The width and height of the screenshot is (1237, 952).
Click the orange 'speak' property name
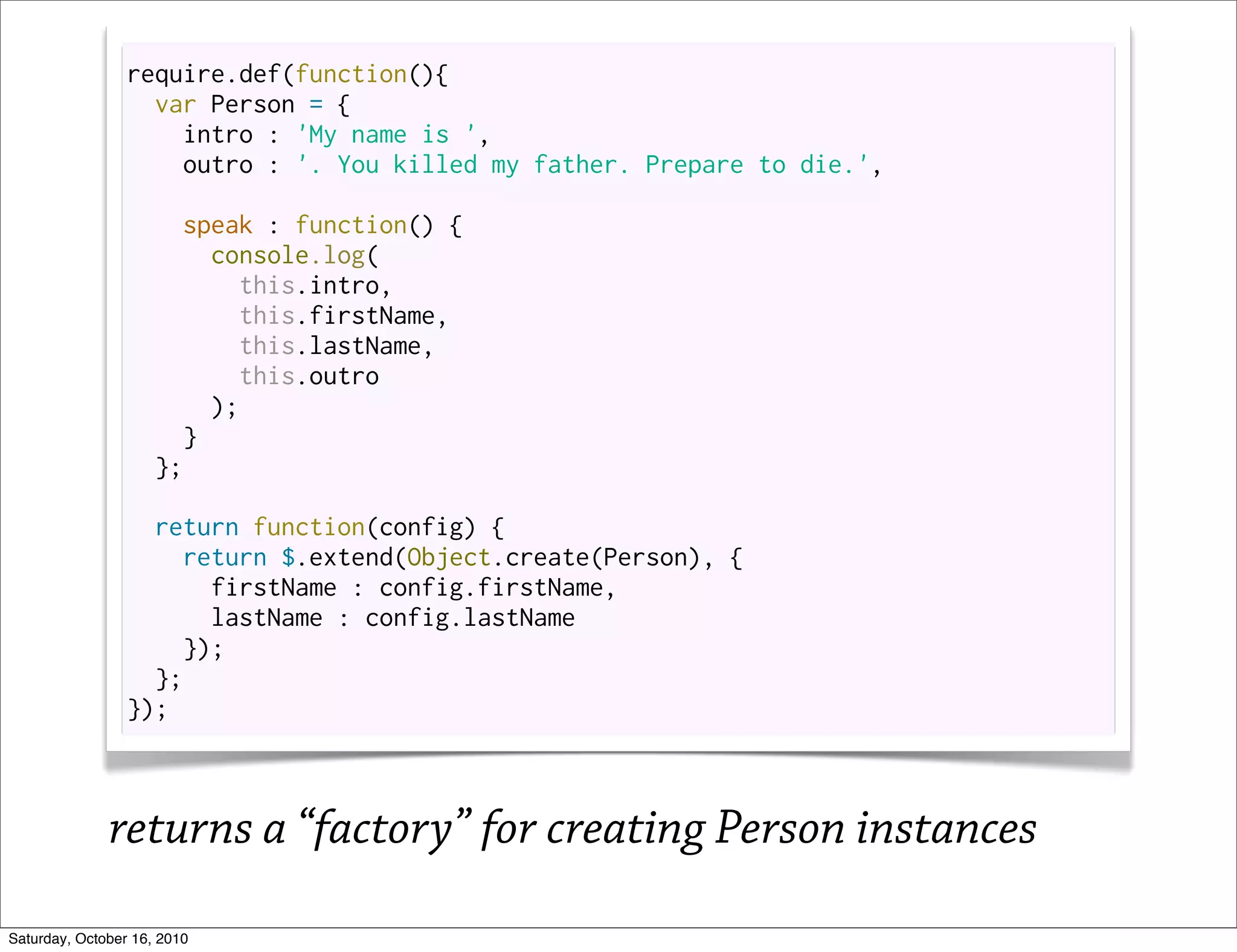pos(217,225)
